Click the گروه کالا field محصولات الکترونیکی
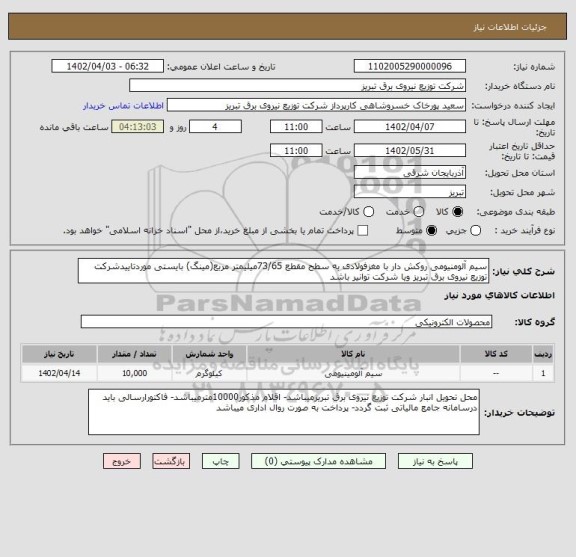Viewport: 576px width, 557px height. 287,322
